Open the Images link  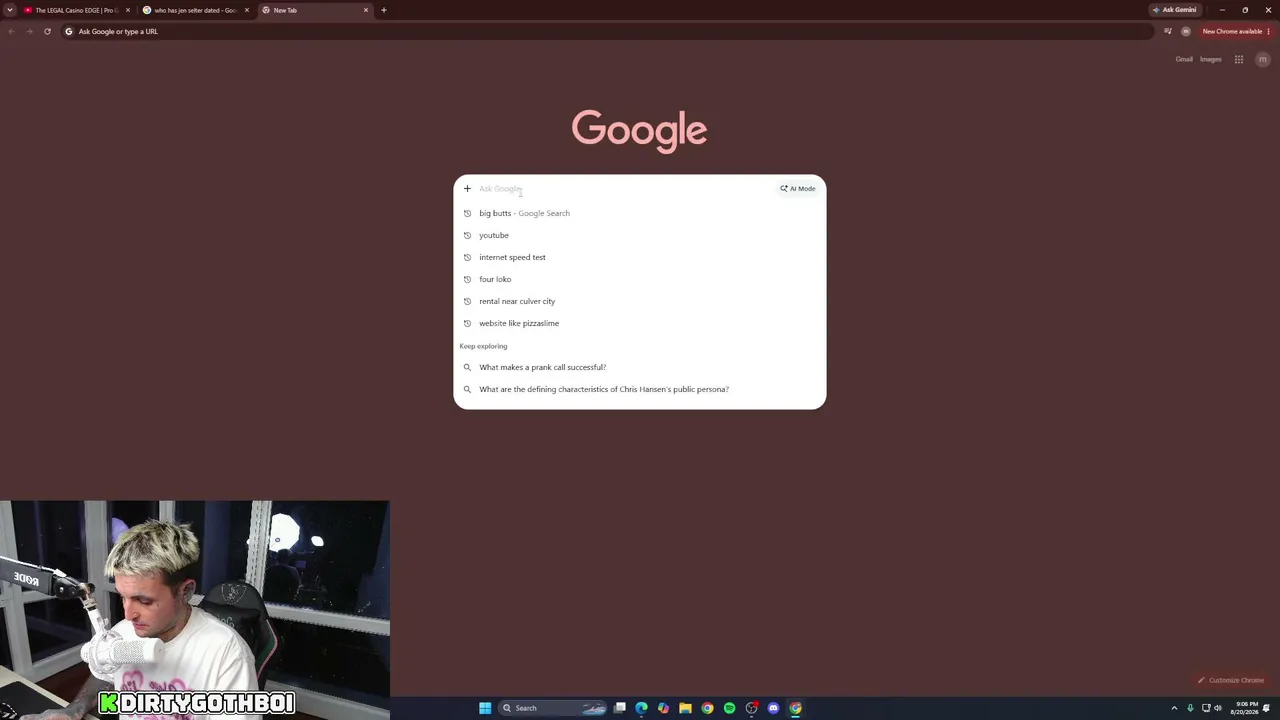point(1211,59)
